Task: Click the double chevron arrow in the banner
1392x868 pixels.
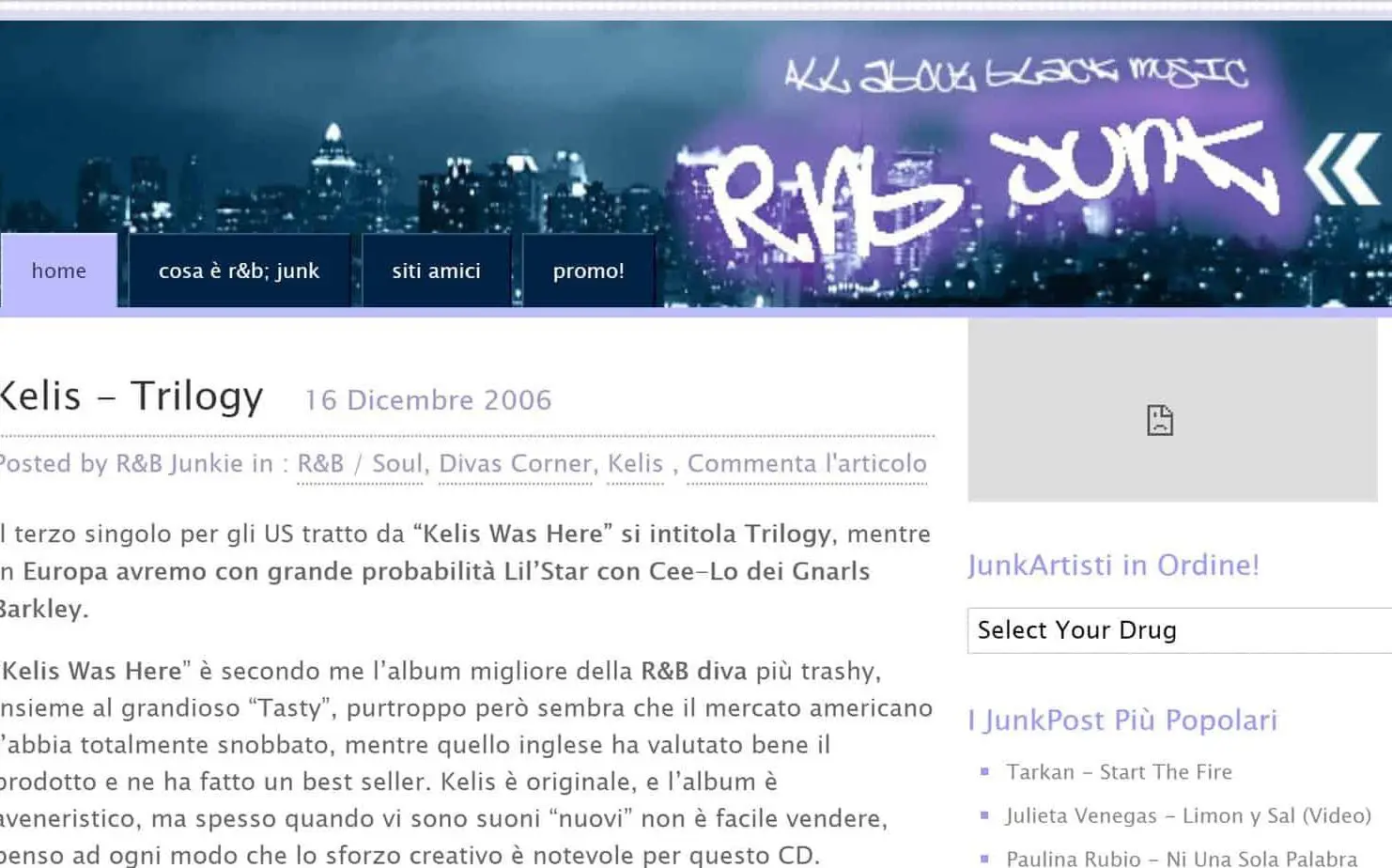Action: point(1342,169)
